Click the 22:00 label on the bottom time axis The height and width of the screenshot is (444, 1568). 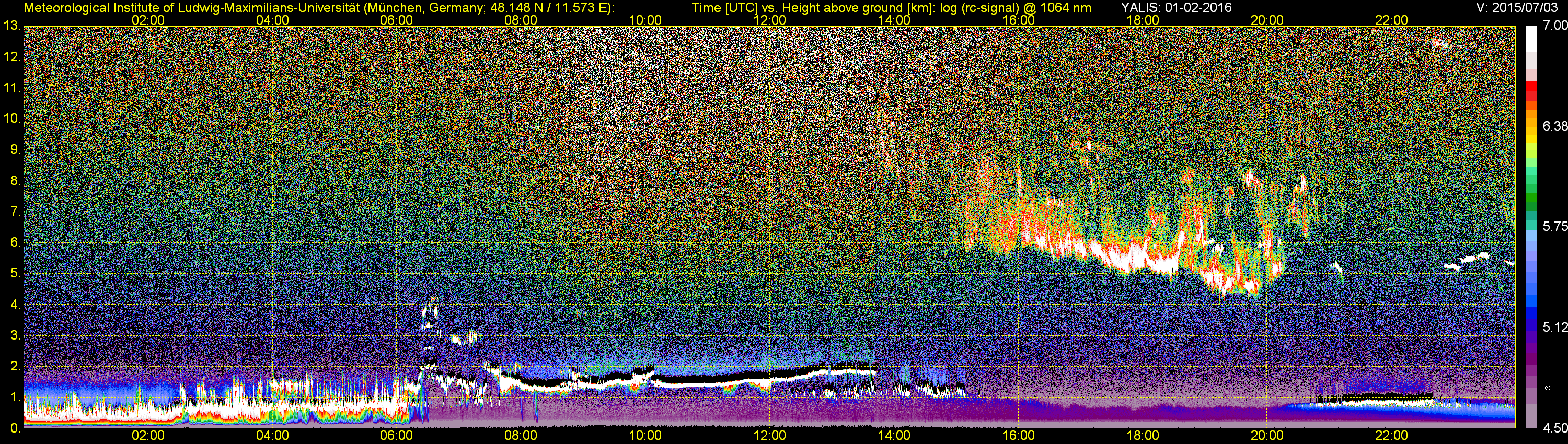(1391, 436)
